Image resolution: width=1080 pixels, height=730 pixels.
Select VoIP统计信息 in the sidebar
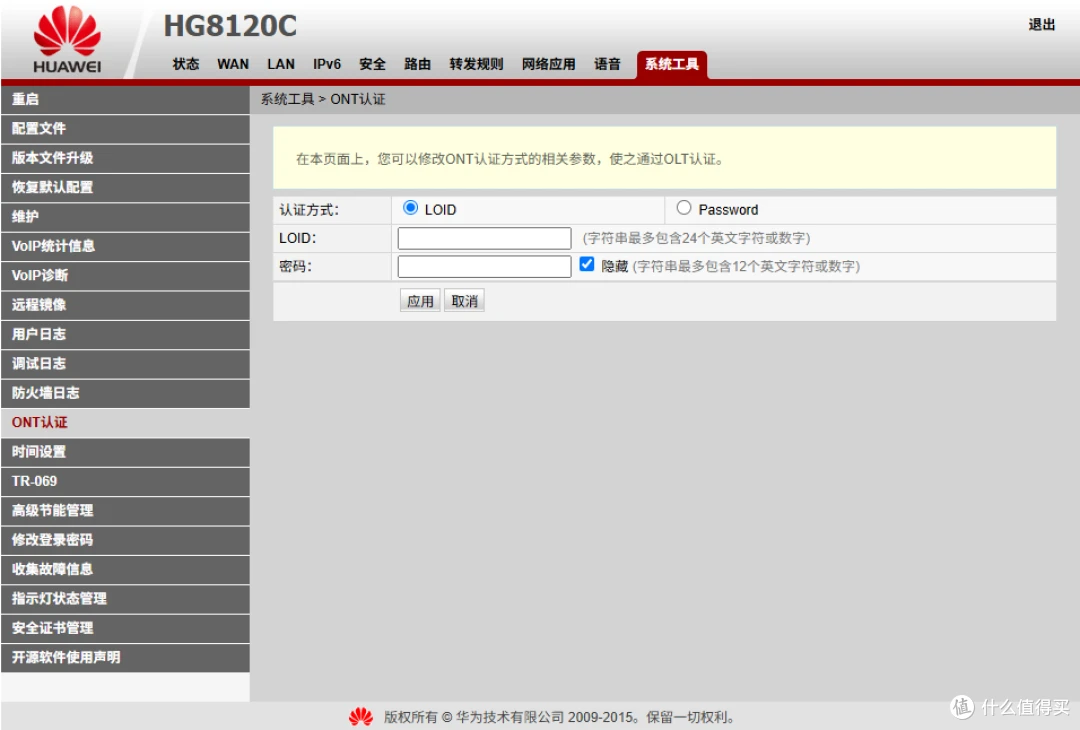125,246
